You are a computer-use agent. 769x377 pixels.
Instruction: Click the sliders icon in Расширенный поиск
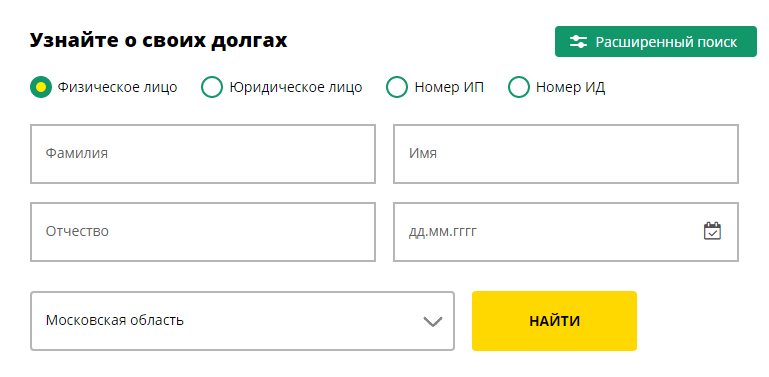pyautogui.click(x=578, y=42)
